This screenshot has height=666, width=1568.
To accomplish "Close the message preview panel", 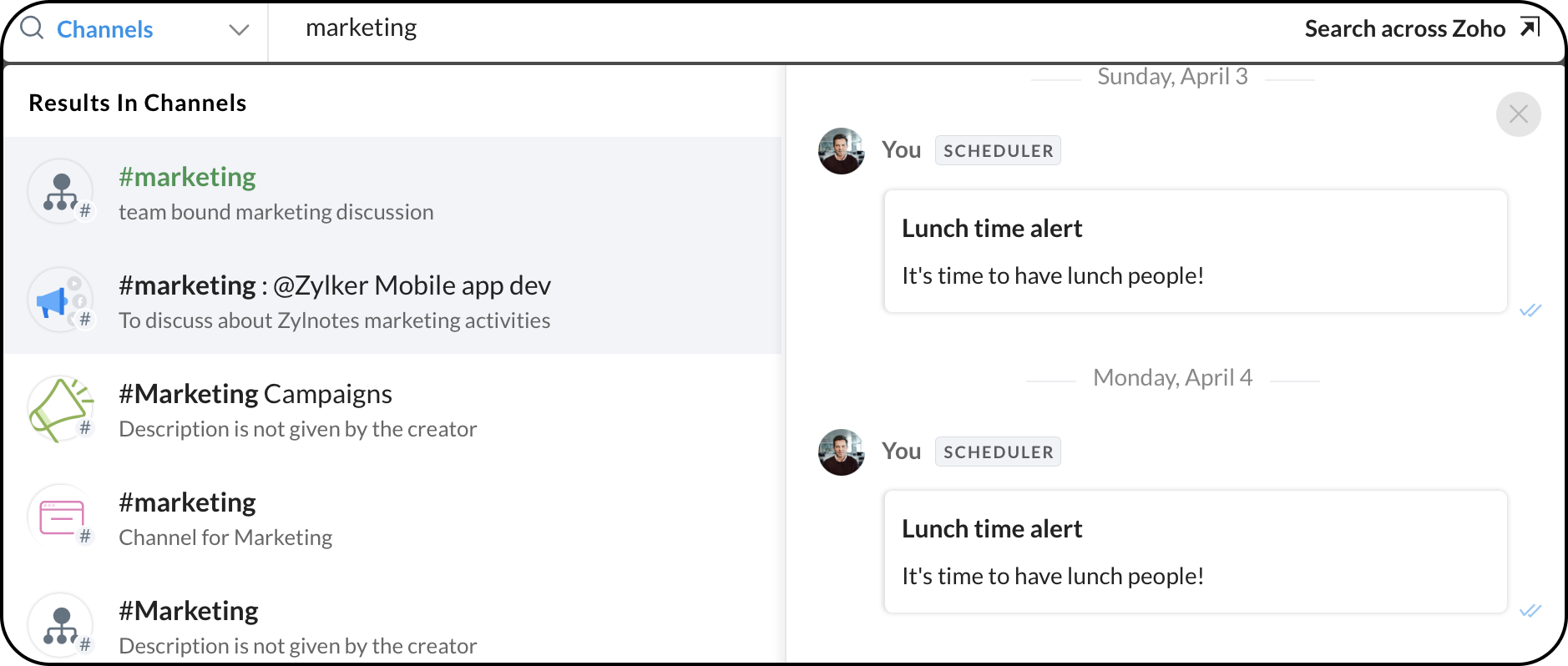I will (1518, 114).
